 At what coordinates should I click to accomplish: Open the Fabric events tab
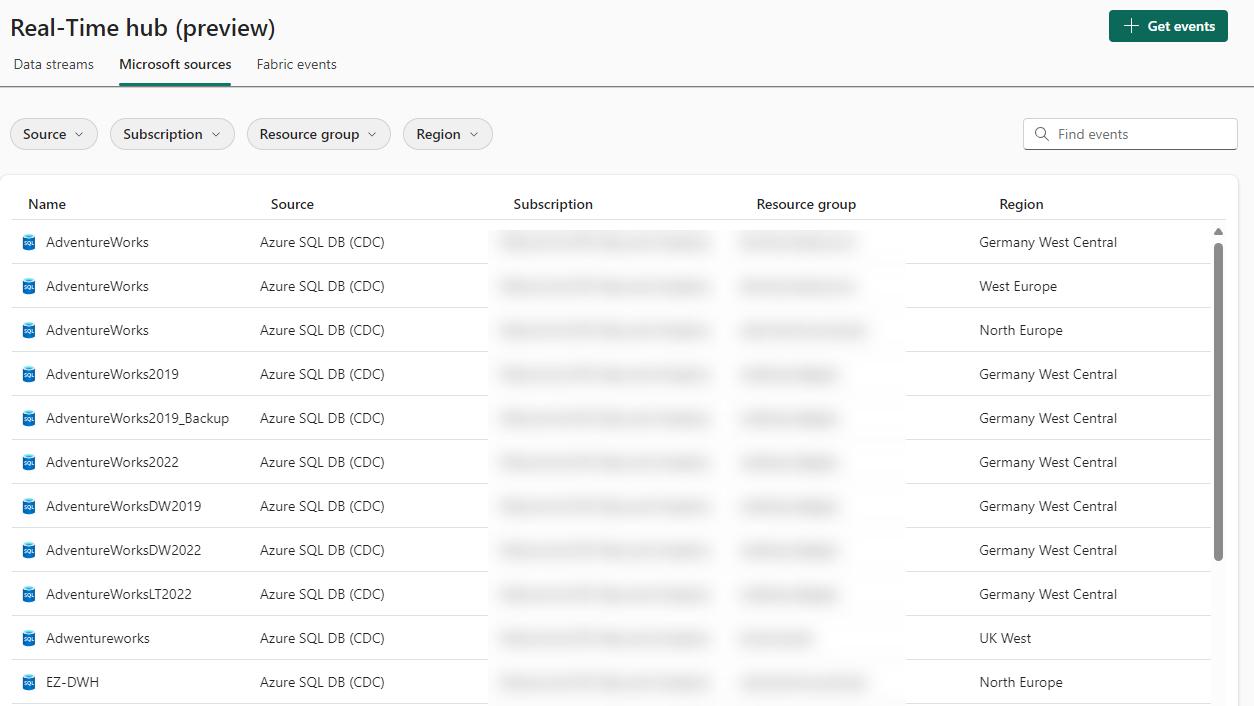coord(296,63)
